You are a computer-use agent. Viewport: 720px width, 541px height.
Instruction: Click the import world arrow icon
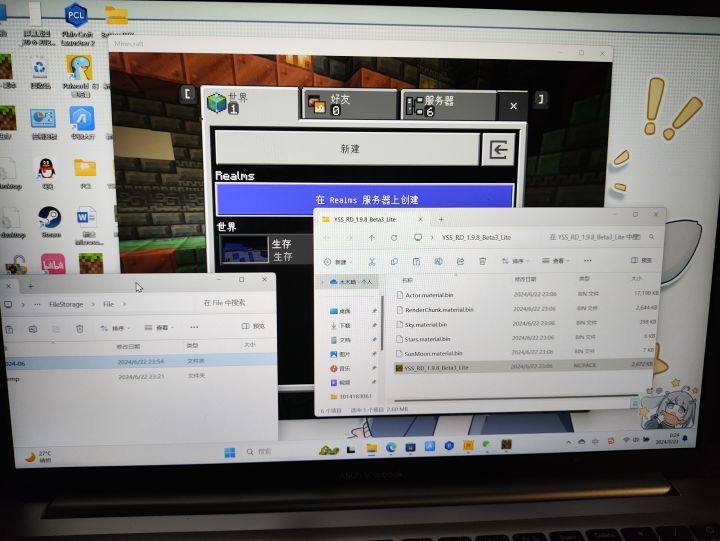tap(499, 149)
